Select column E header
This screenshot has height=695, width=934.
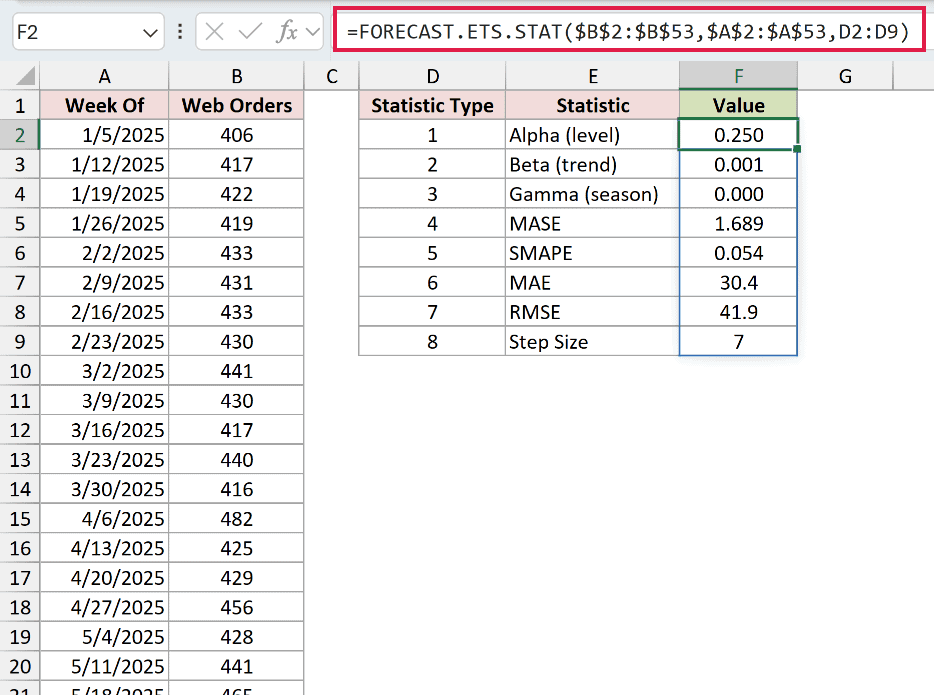593,76
